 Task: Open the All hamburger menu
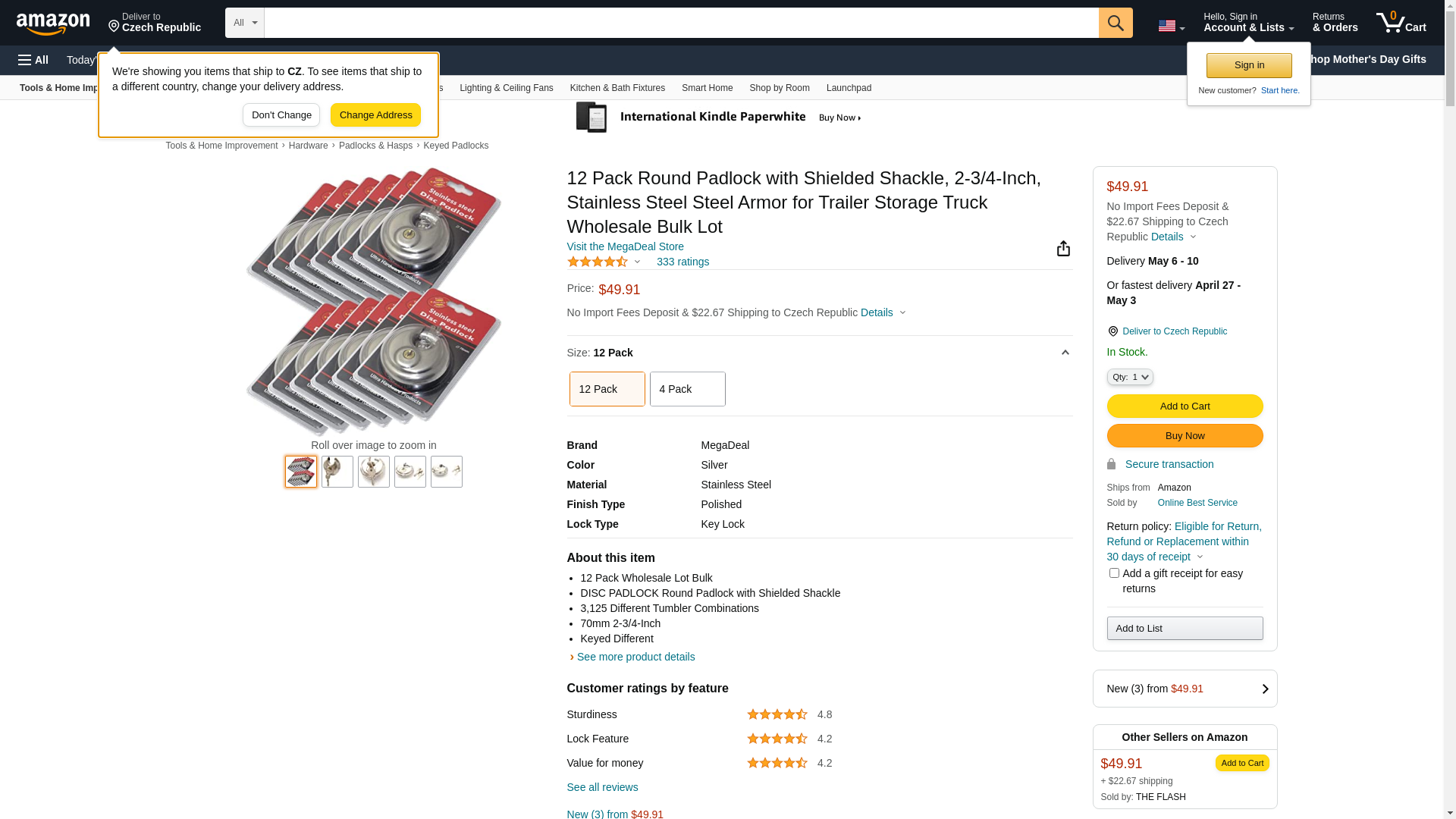[33, 60]
